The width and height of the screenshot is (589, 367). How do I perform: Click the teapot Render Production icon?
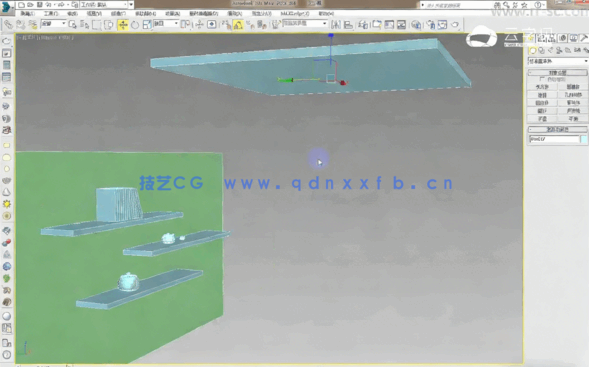click(x=455, y=25)
